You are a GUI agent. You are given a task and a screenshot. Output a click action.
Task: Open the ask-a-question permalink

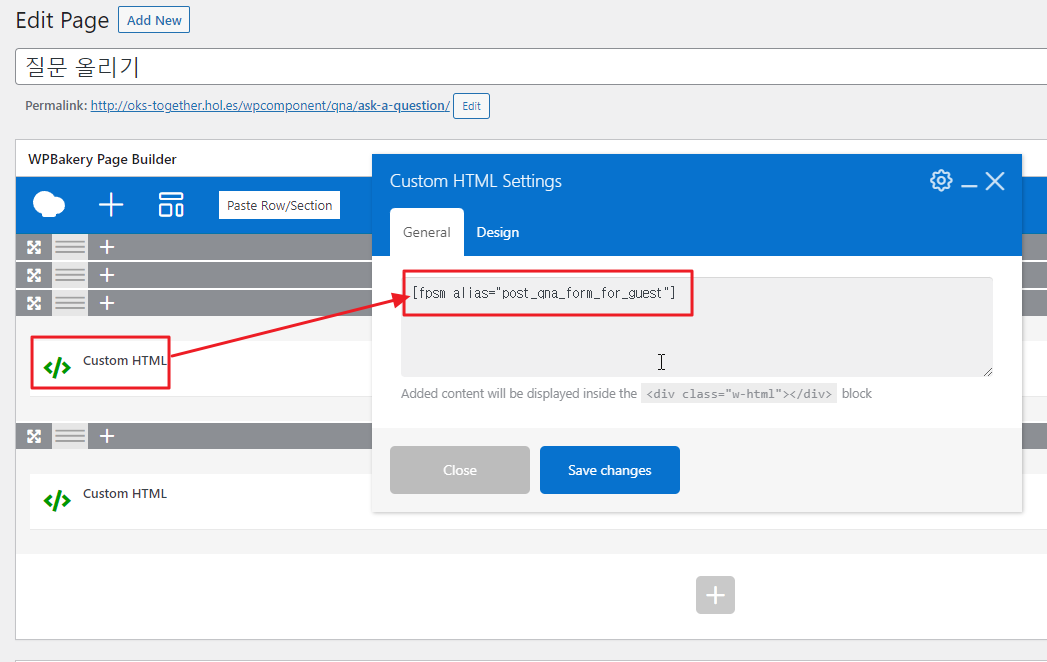click(270, 106)
